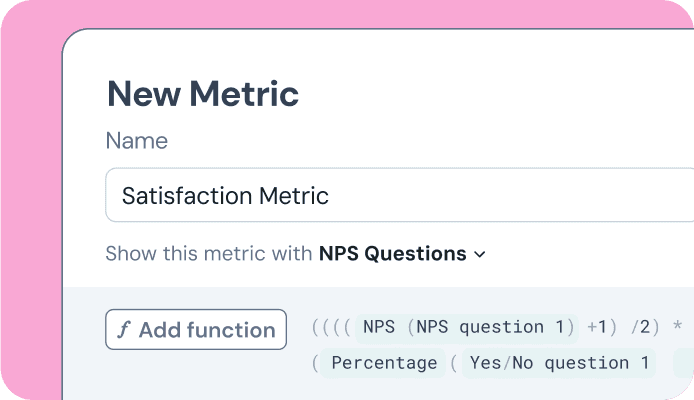The image size is (694, 400).
Task: Click the parenthesis between Percentage and Yes/No
Action: click(453, 362)
